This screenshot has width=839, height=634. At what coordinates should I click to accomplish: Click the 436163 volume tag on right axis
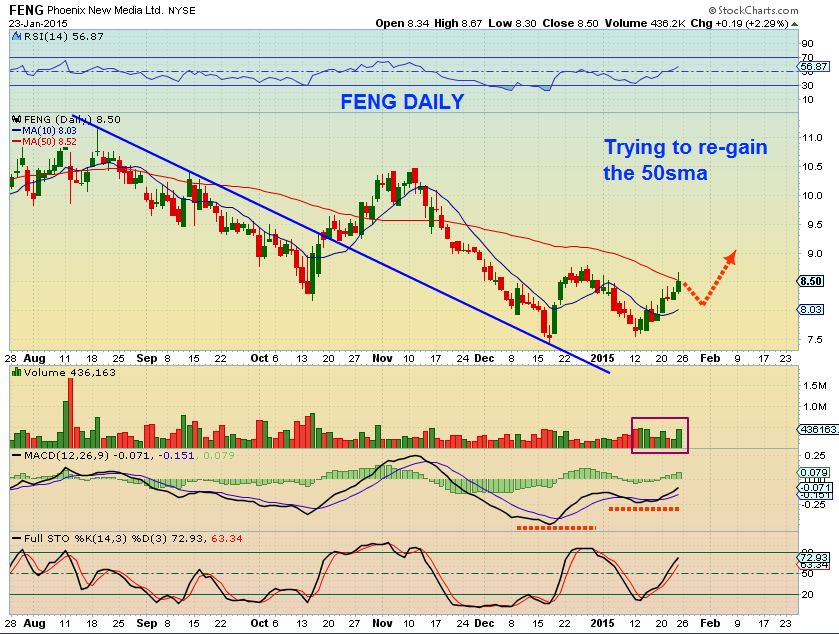point(818,429)
